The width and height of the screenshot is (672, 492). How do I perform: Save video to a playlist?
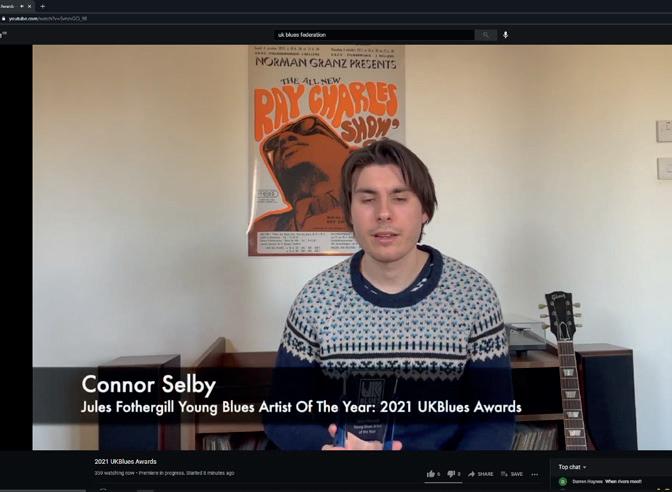click(512, 474)
